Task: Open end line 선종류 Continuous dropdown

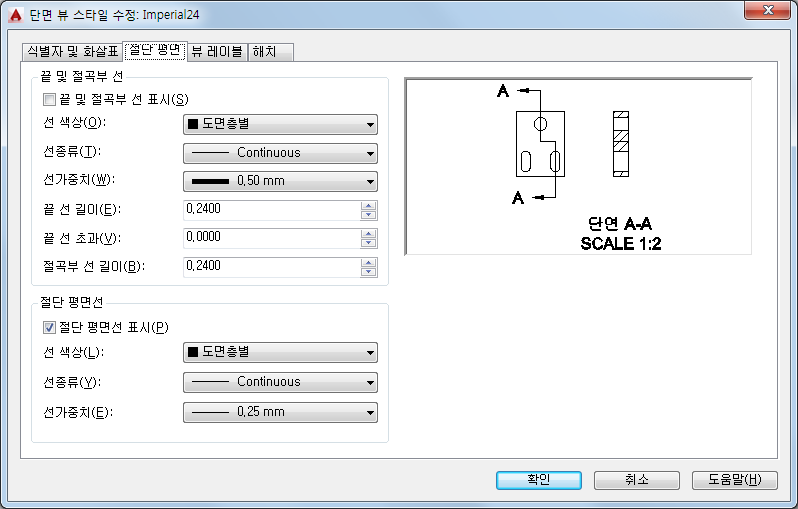Action: (x=280, y=153)
